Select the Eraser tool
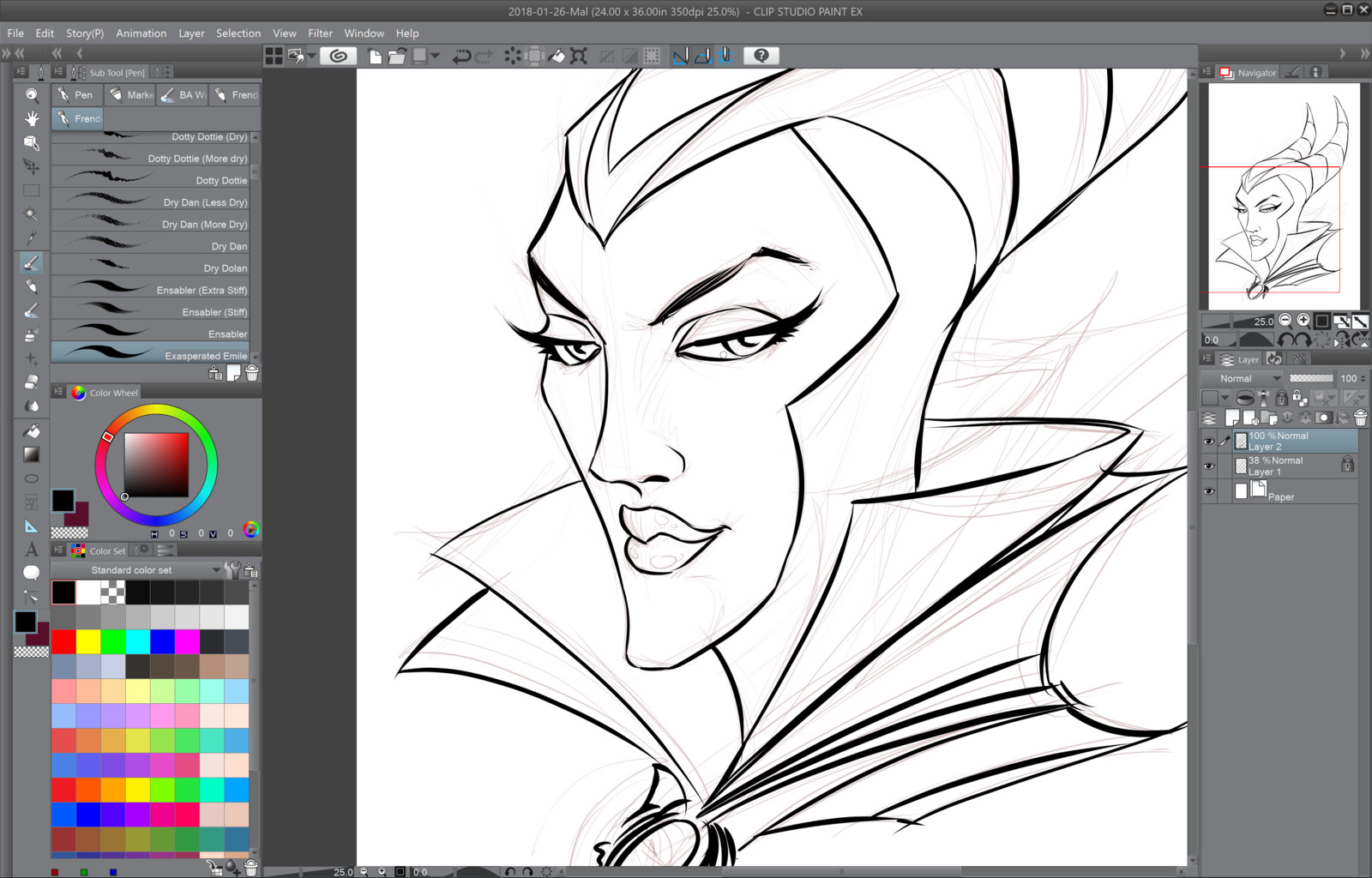This screenshot has width=1372, height=878. [32, 382]
